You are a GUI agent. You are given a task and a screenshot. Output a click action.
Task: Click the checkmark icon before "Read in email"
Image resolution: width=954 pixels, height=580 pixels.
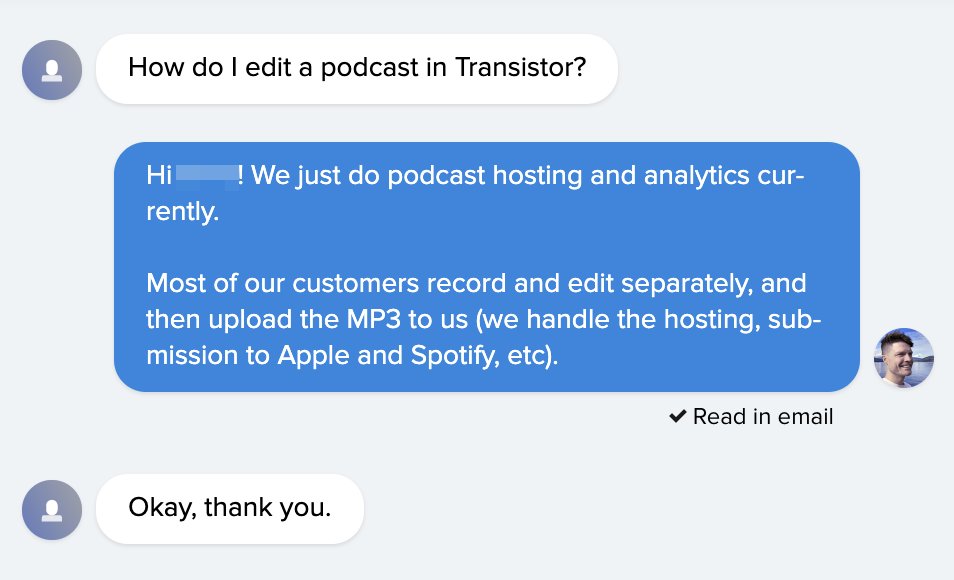tap(677, 417)
